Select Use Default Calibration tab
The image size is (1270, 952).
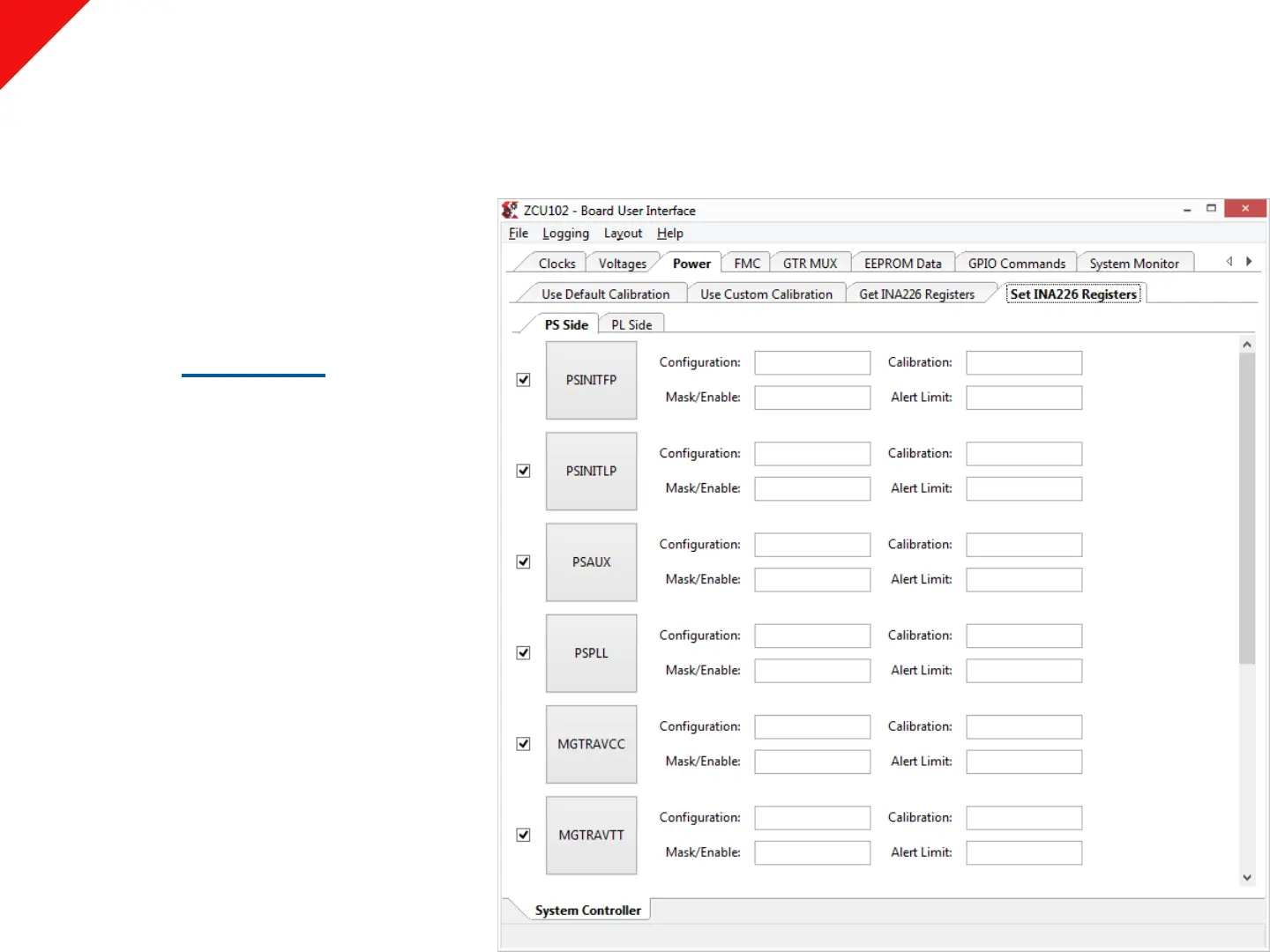click(x=606, y=294)
